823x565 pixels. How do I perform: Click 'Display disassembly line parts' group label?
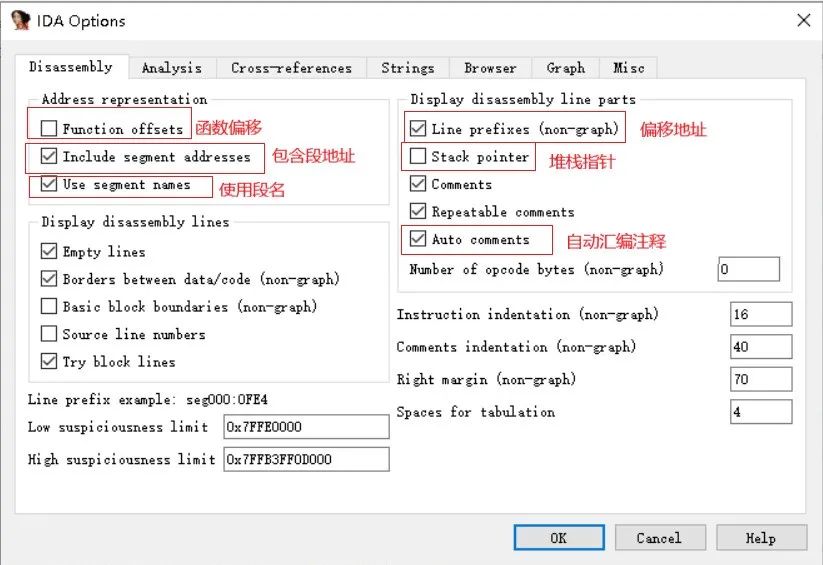tap(523, 99)
